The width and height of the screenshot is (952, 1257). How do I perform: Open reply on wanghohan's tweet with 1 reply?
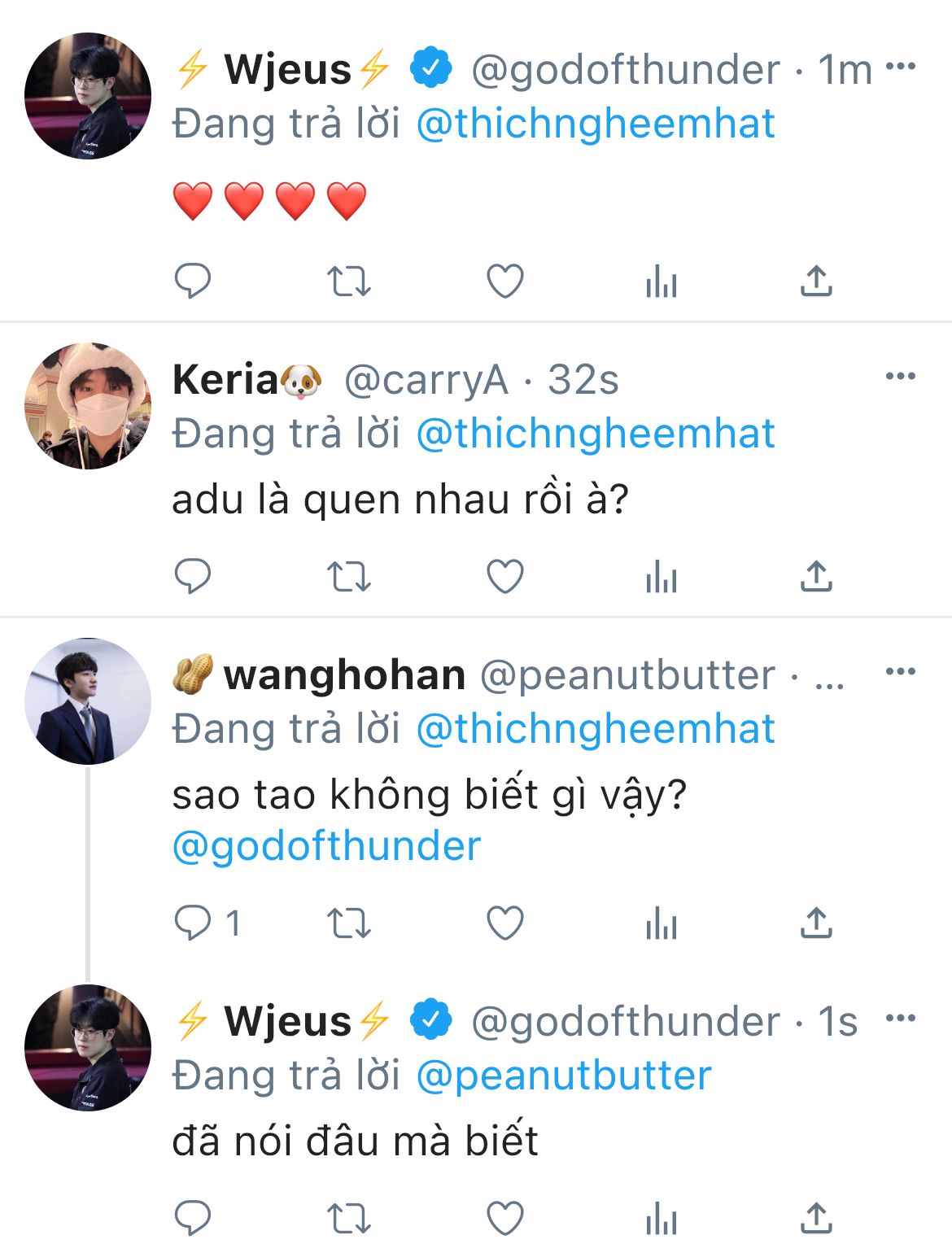click(x=193, y=923)
